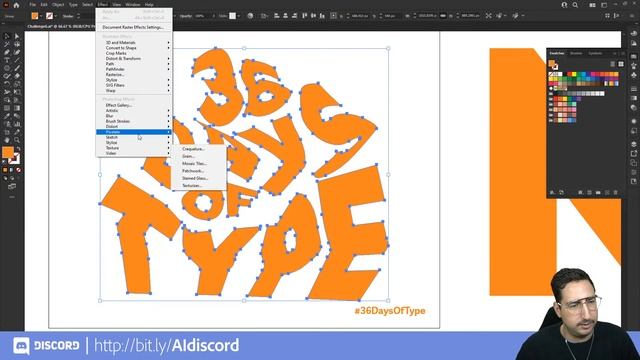Viewport: 640px width, 360px height.
Task: Select the Direct Selection tool
Action: 17,36
